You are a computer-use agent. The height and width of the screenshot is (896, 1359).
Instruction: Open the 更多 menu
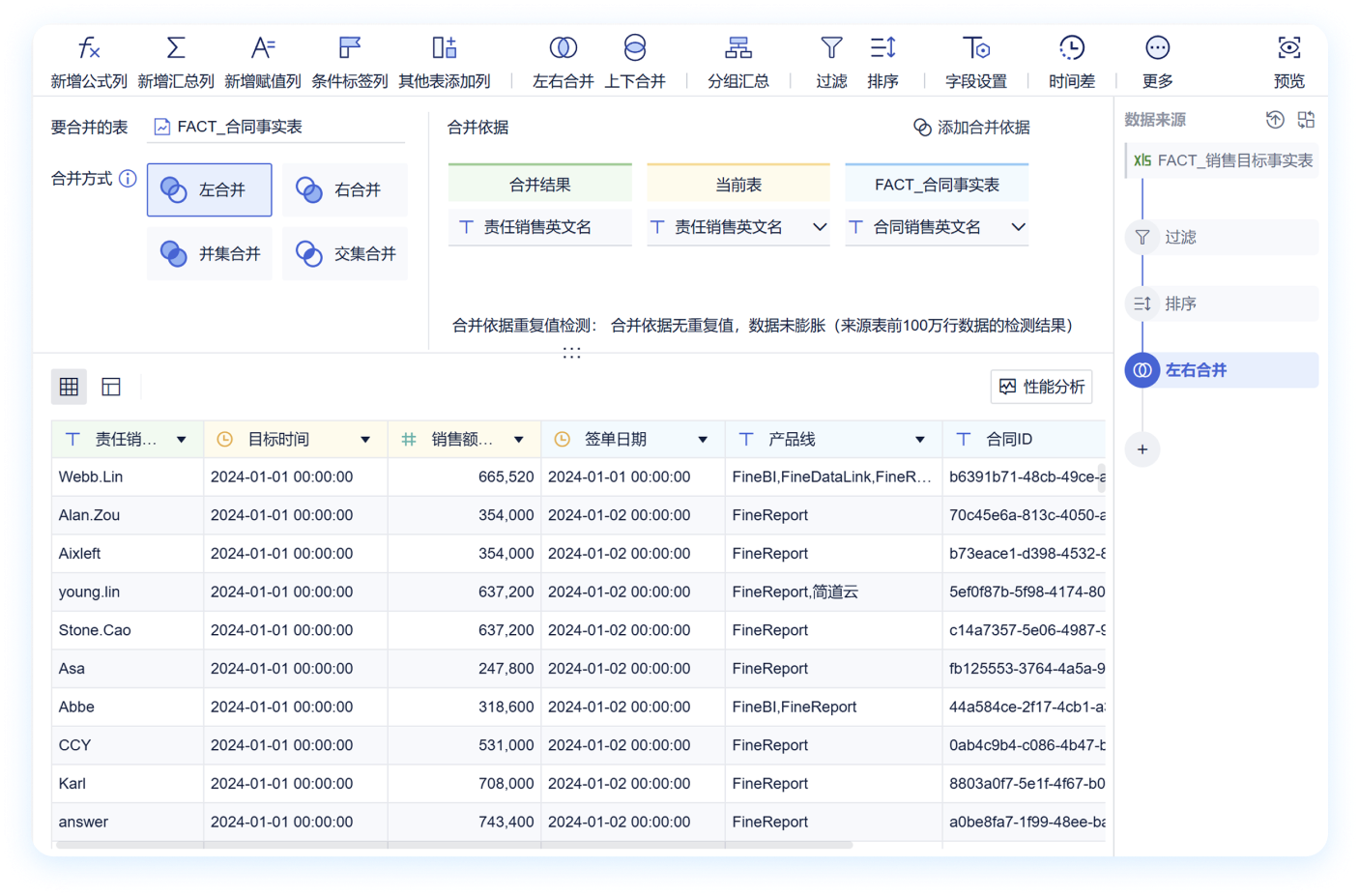pyautogui.click(x=1158, y=62)
